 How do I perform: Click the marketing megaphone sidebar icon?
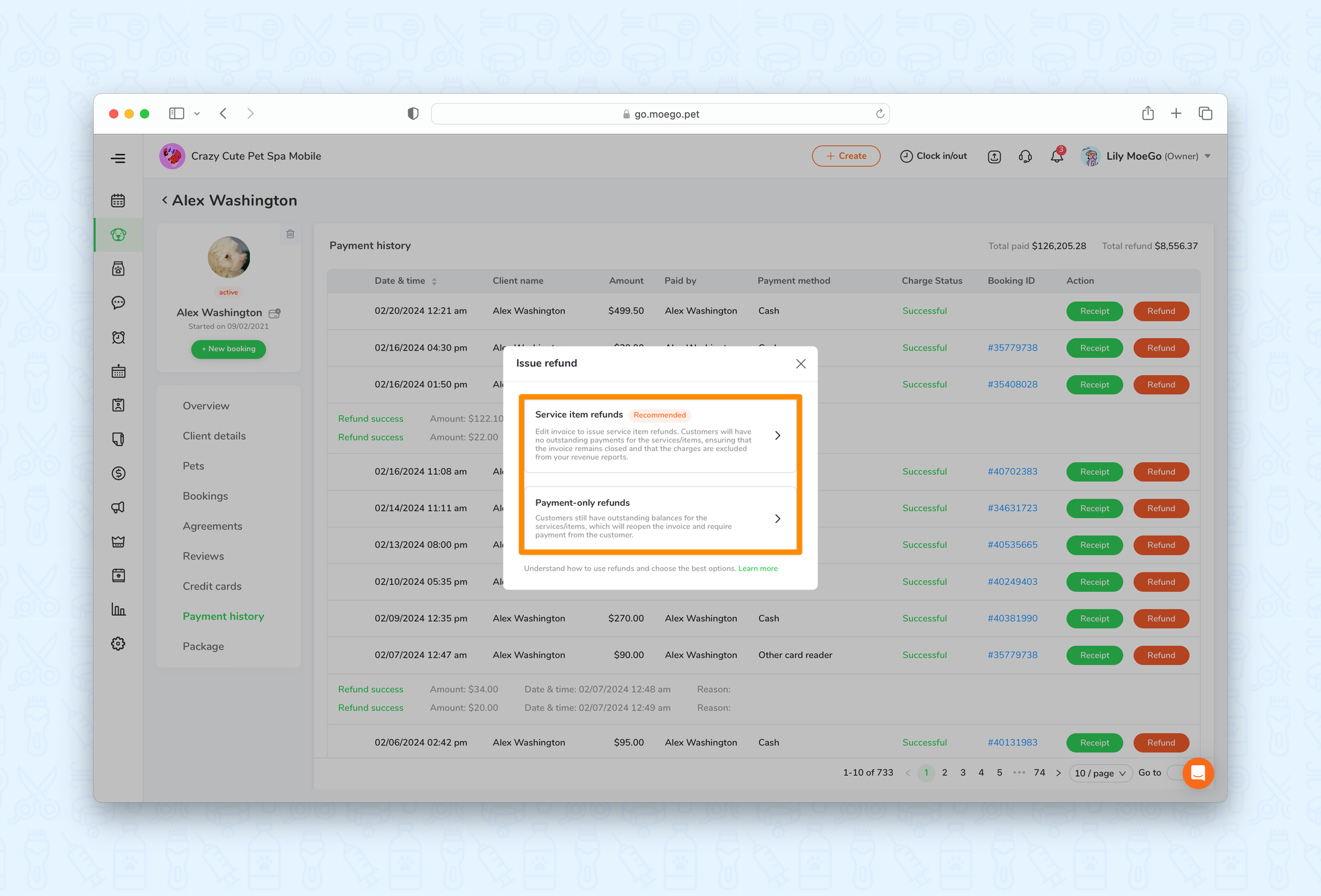click(x=118, y=507)
